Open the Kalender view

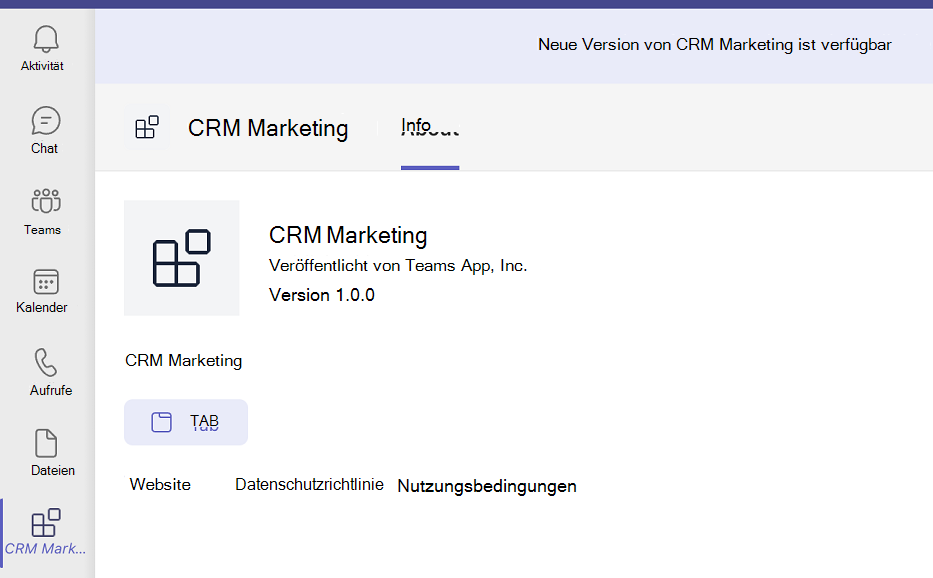(x=45, y=291)
